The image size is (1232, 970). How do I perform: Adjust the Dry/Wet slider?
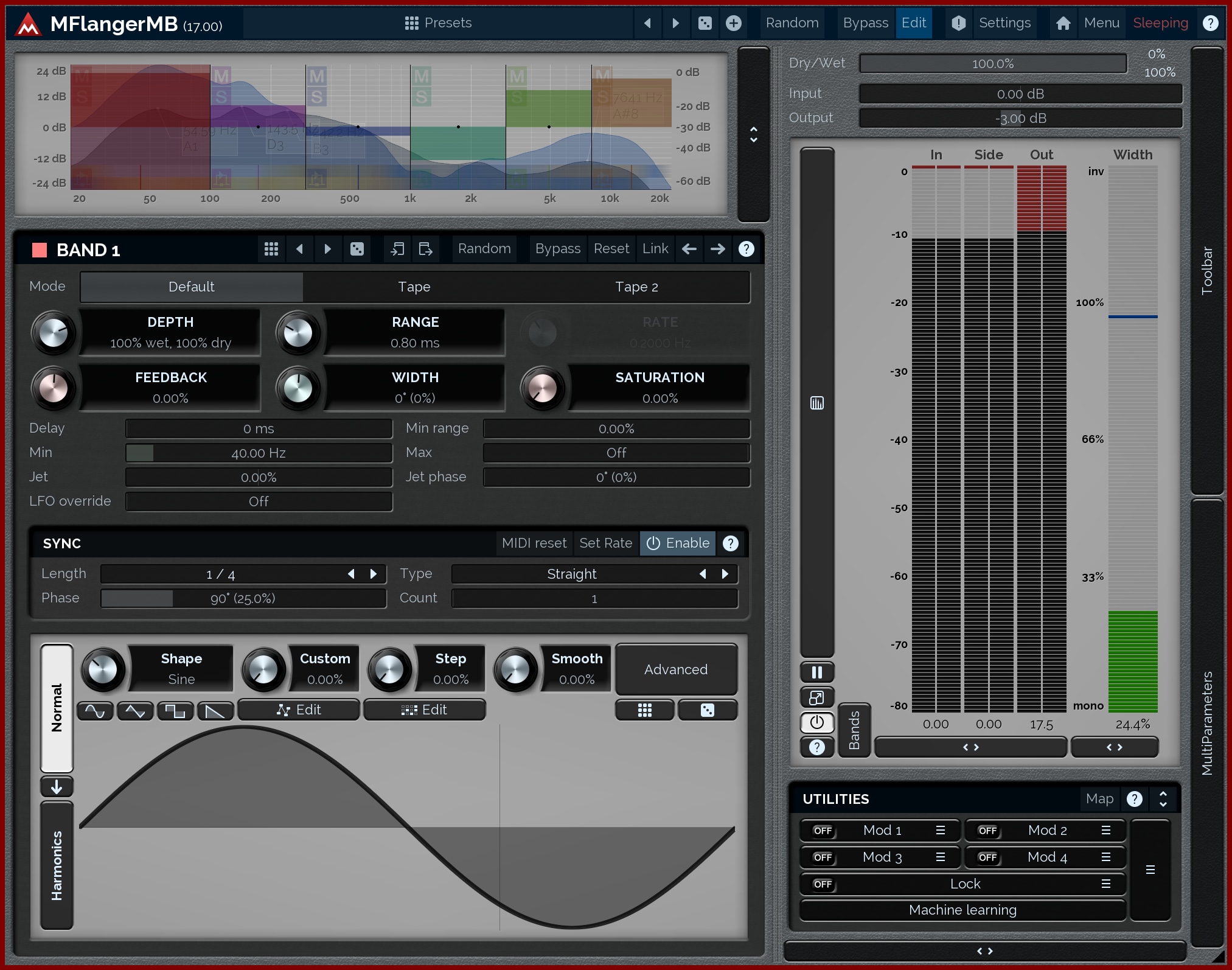coord(992,64)
